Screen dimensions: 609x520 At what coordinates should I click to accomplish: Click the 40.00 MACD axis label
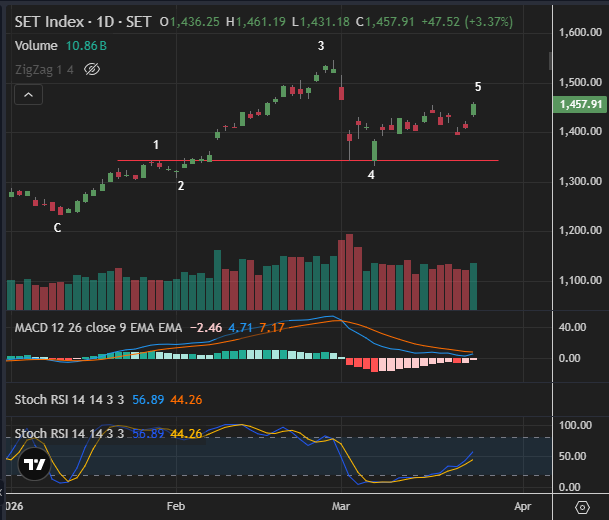[572, 327]
